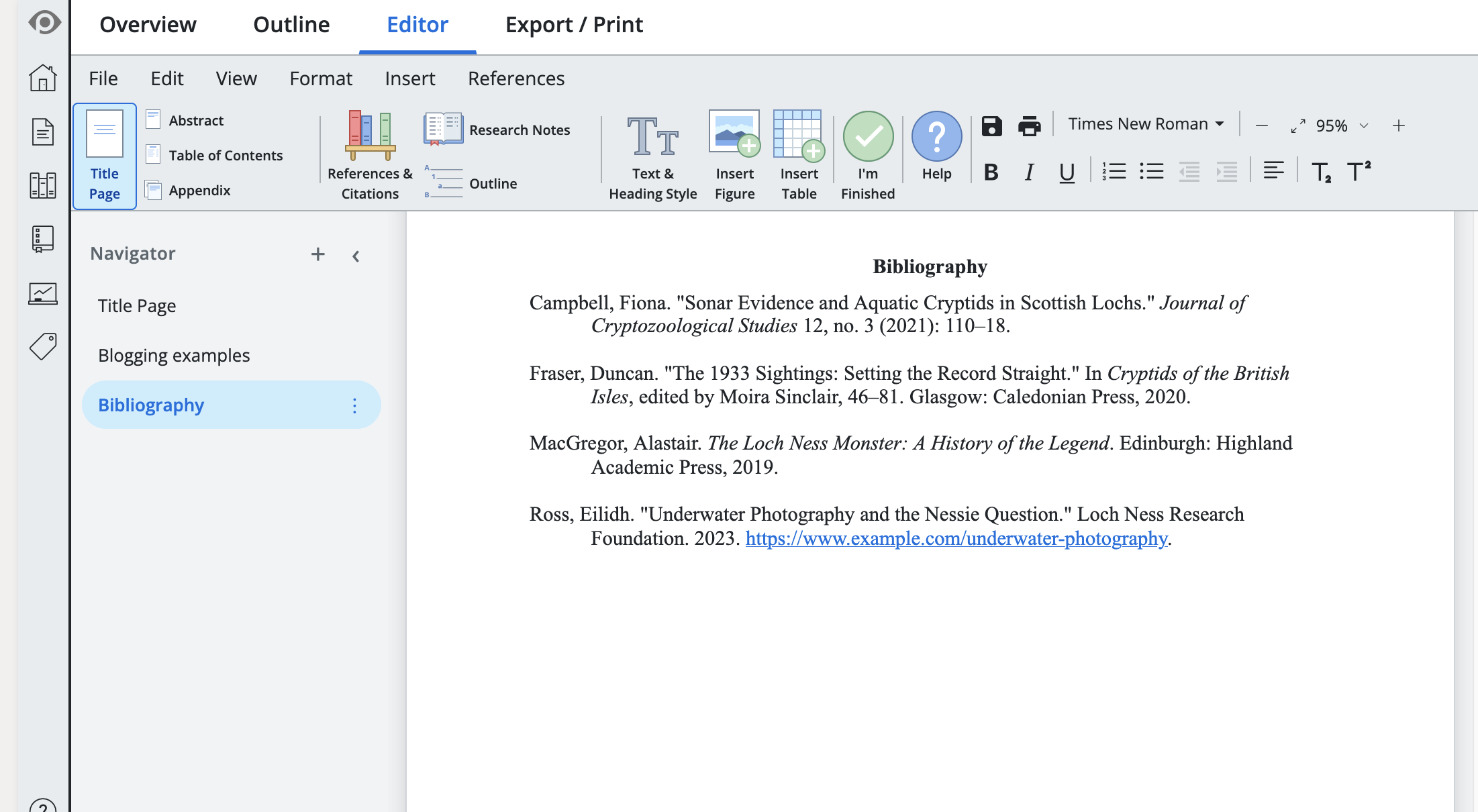
Task: Select the Editor tab
Action: click(x=417, y=25)
